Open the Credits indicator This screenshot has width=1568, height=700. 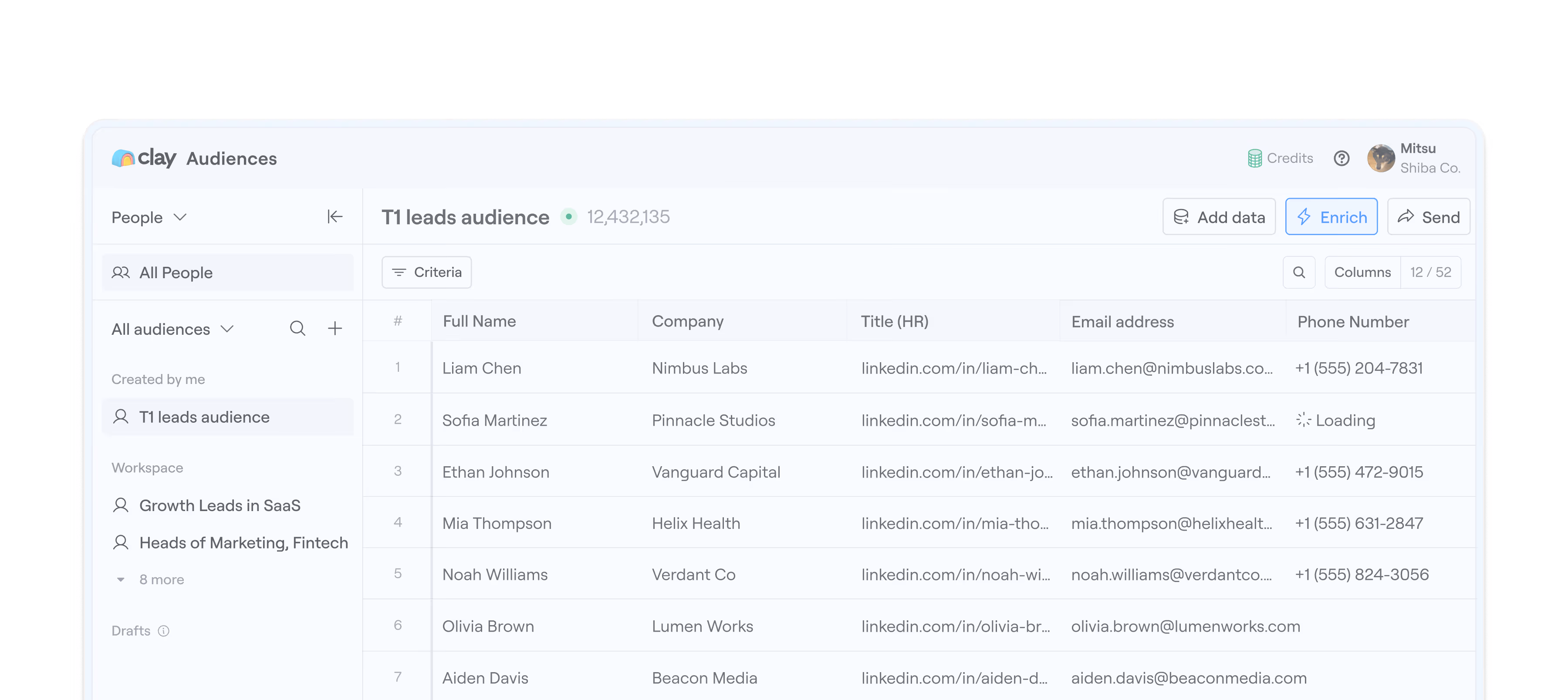1280,158
